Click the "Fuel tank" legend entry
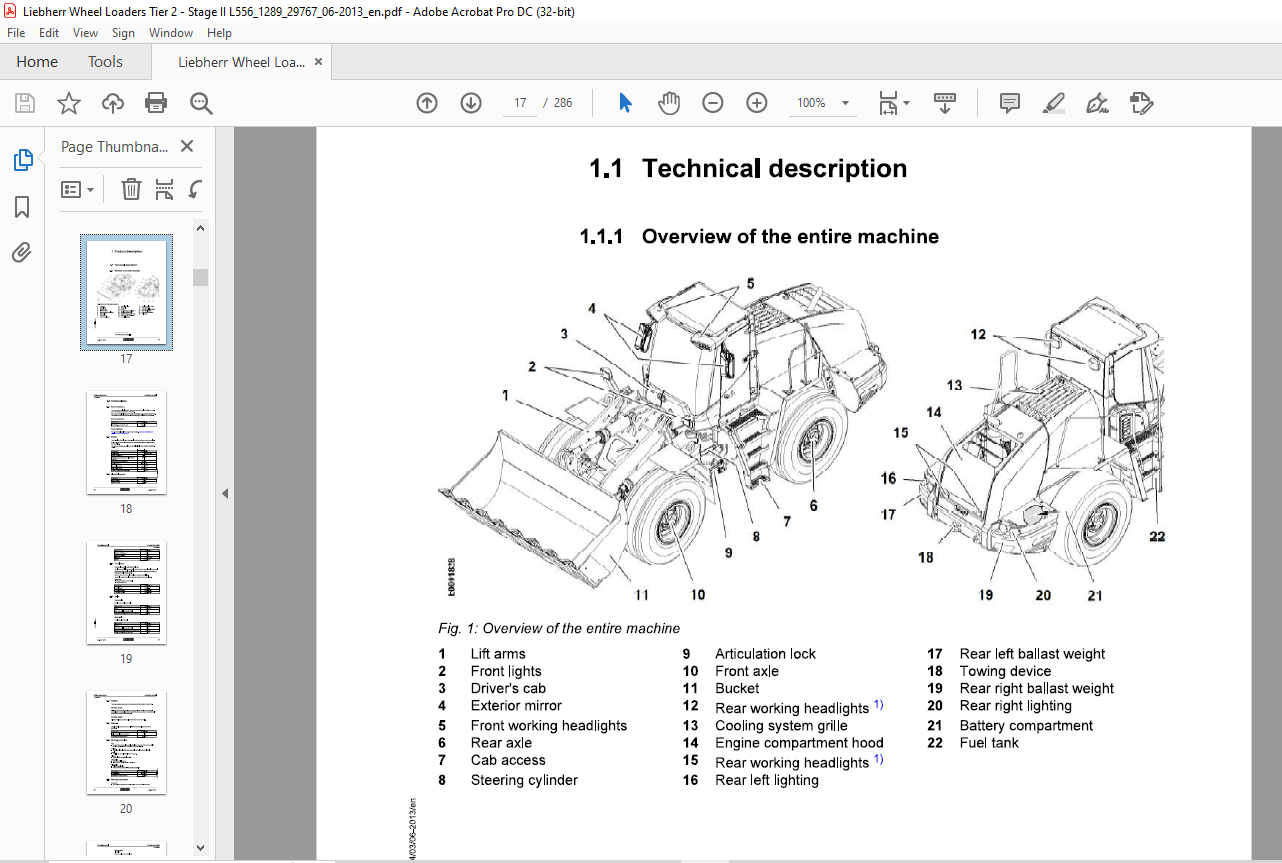Viewport: 1282px width, 863px height. [x=990, y=743]
